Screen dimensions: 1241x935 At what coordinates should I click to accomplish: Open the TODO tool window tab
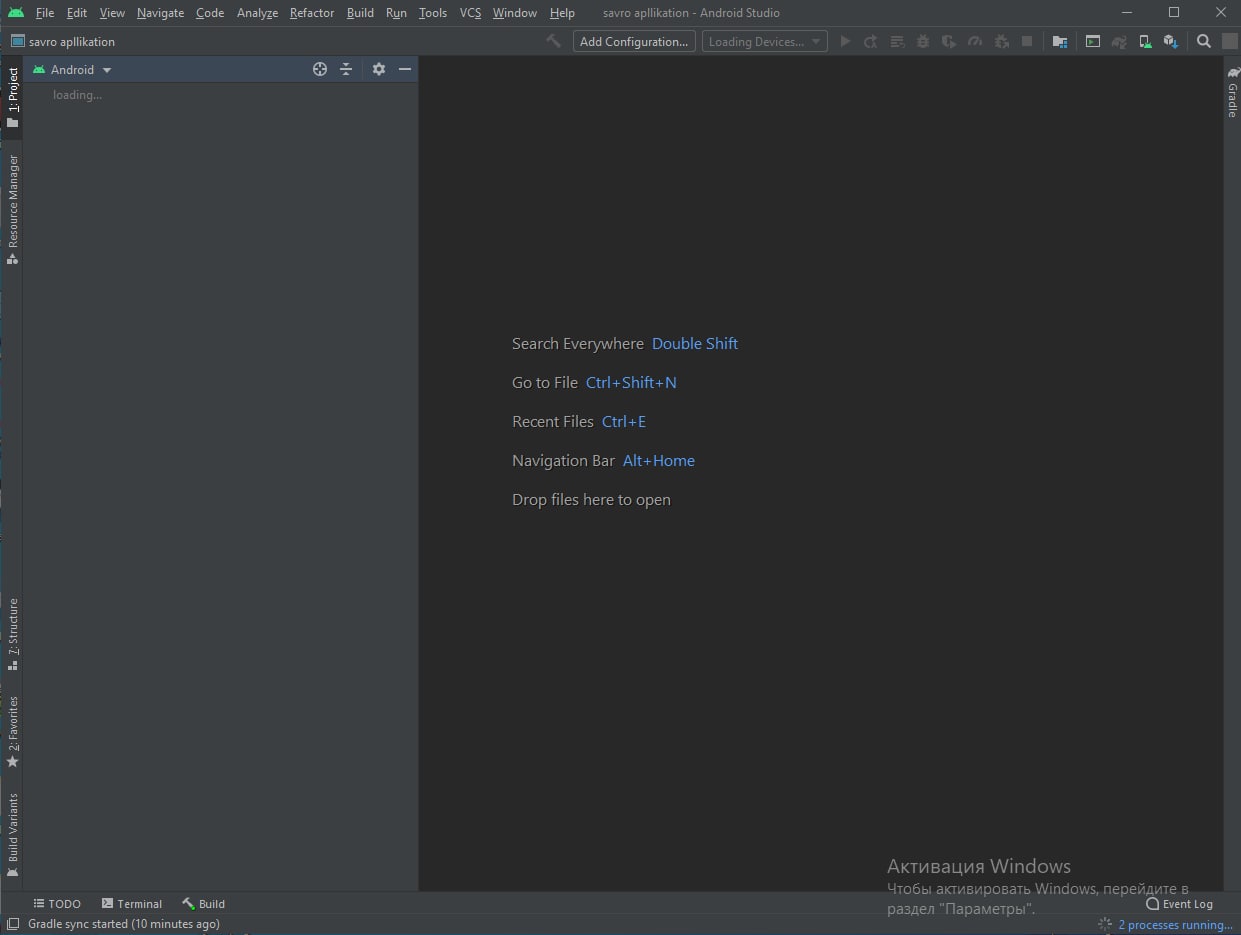click(x=57, y=904)
